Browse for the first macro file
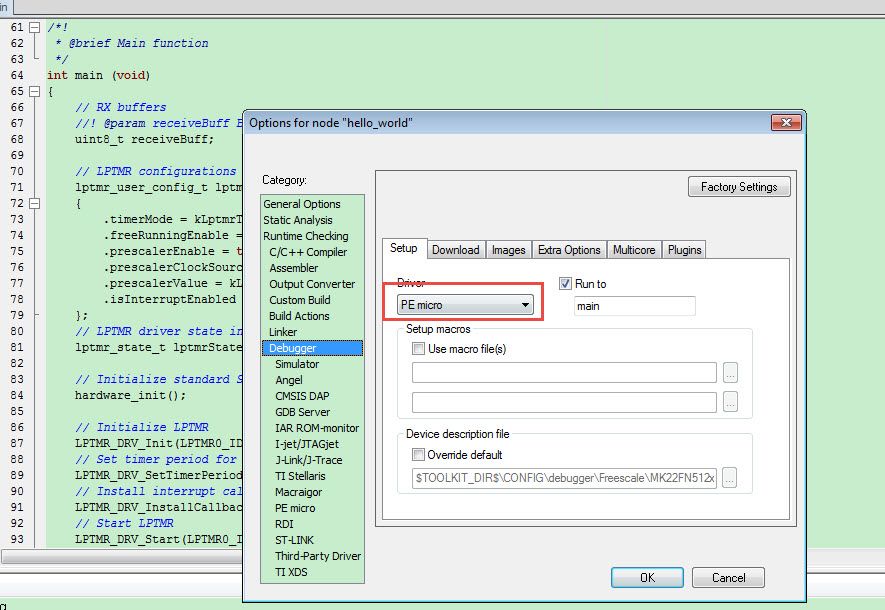 click(730, 373)
